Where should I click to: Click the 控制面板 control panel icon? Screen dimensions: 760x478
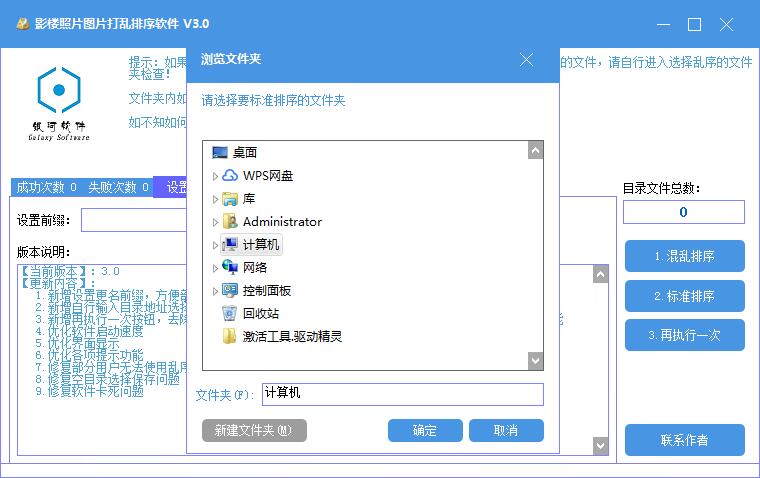(230, 290)
